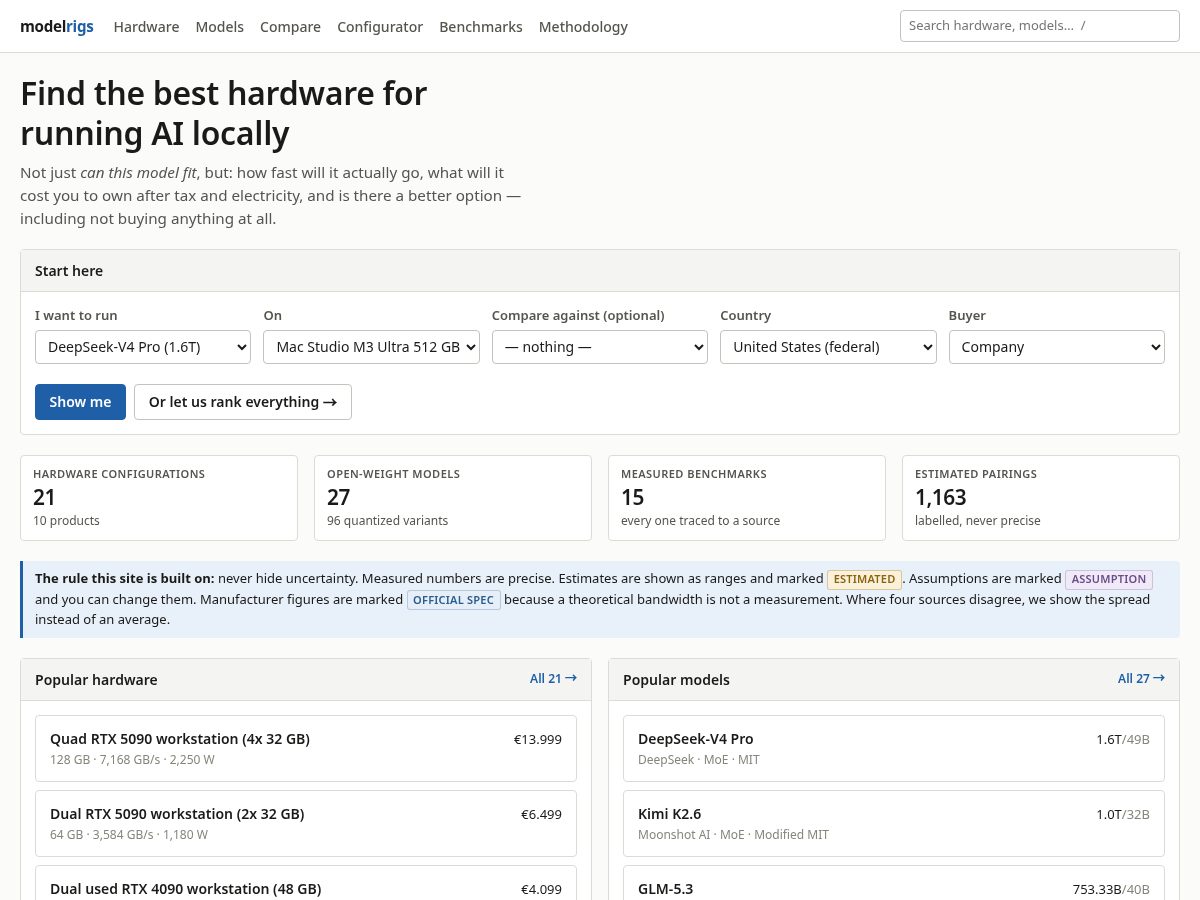1200x900 pixels.
Task: Click the Estimated Pairings stat card
Action: 1041,498
